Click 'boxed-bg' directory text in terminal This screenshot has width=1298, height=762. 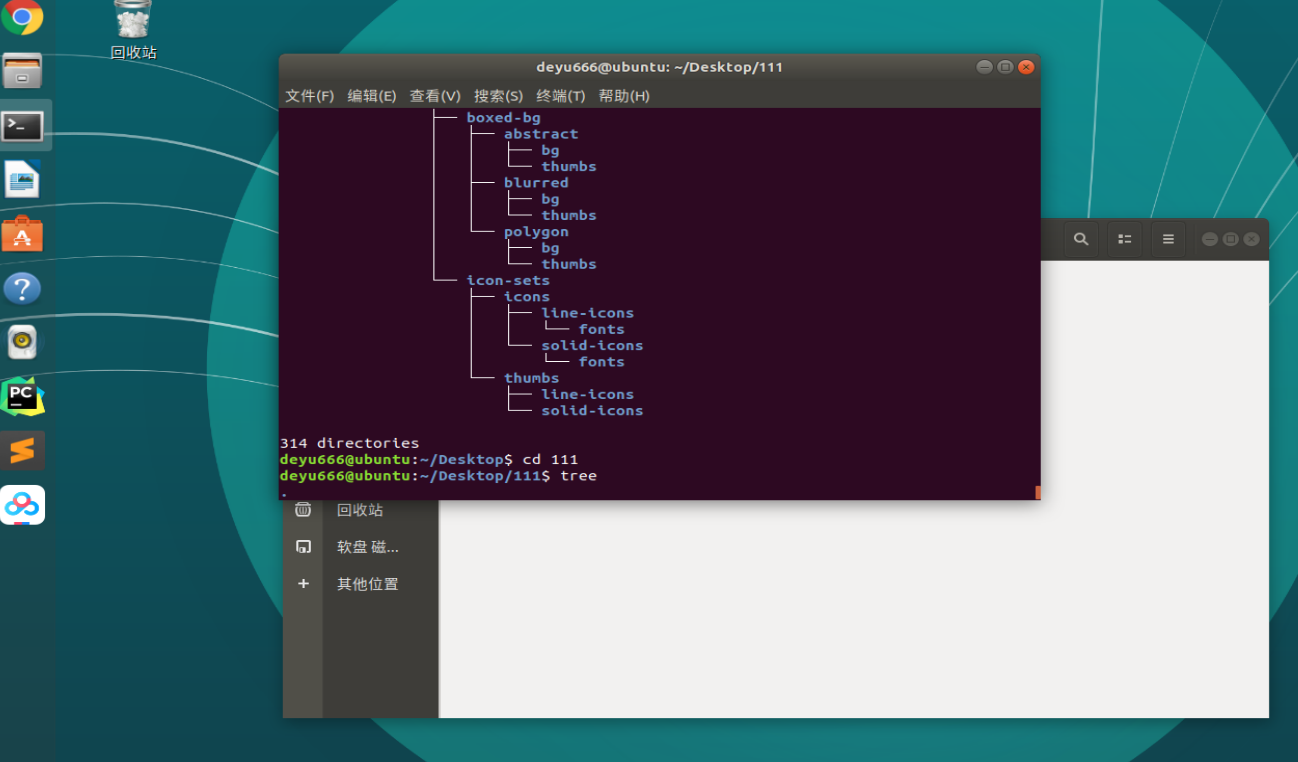tap(503, 118)
